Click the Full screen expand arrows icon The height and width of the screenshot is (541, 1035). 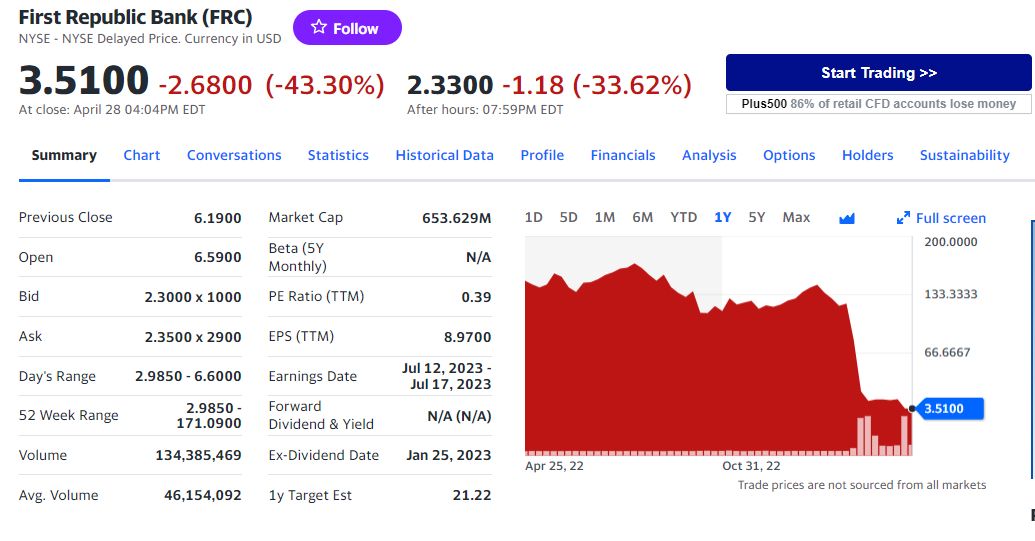(903, 218)
